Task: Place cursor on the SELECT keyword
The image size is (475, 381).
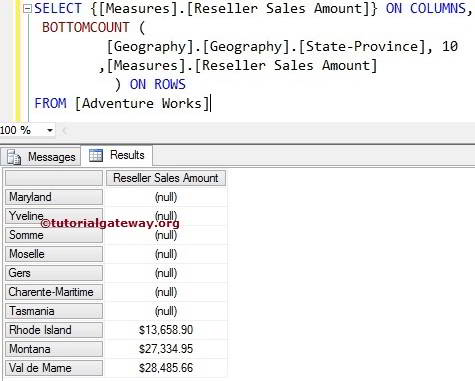Action: (58, 8)
